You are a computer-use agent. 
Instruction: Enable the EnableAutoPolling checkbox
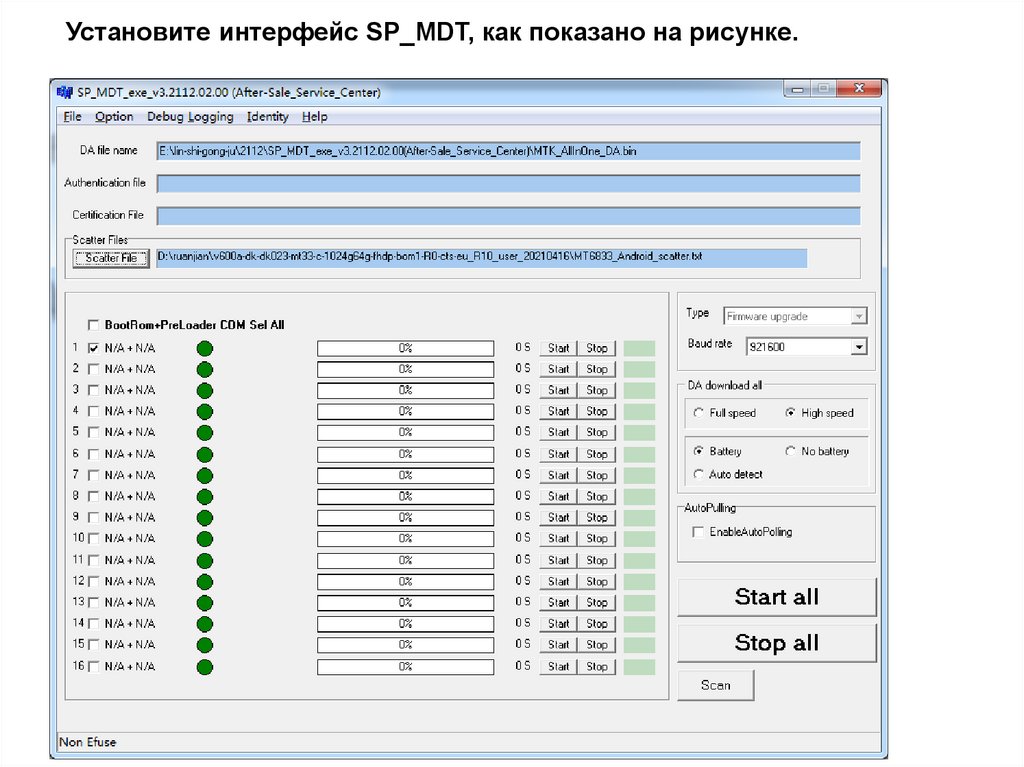point(698,532)
